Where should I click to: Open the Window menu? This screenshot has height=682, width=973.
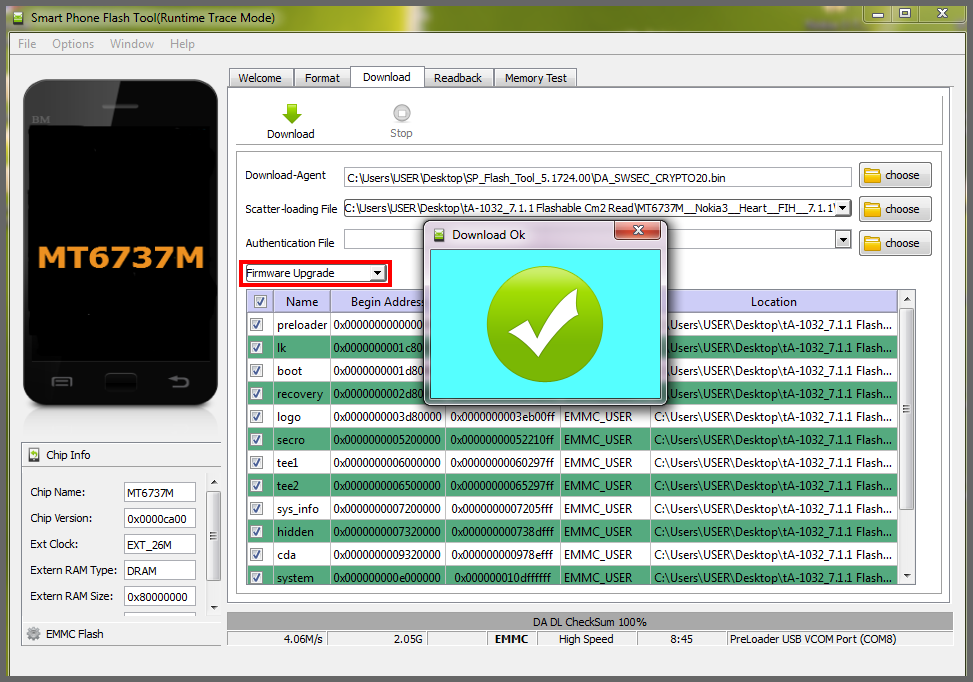click(132, 44)
